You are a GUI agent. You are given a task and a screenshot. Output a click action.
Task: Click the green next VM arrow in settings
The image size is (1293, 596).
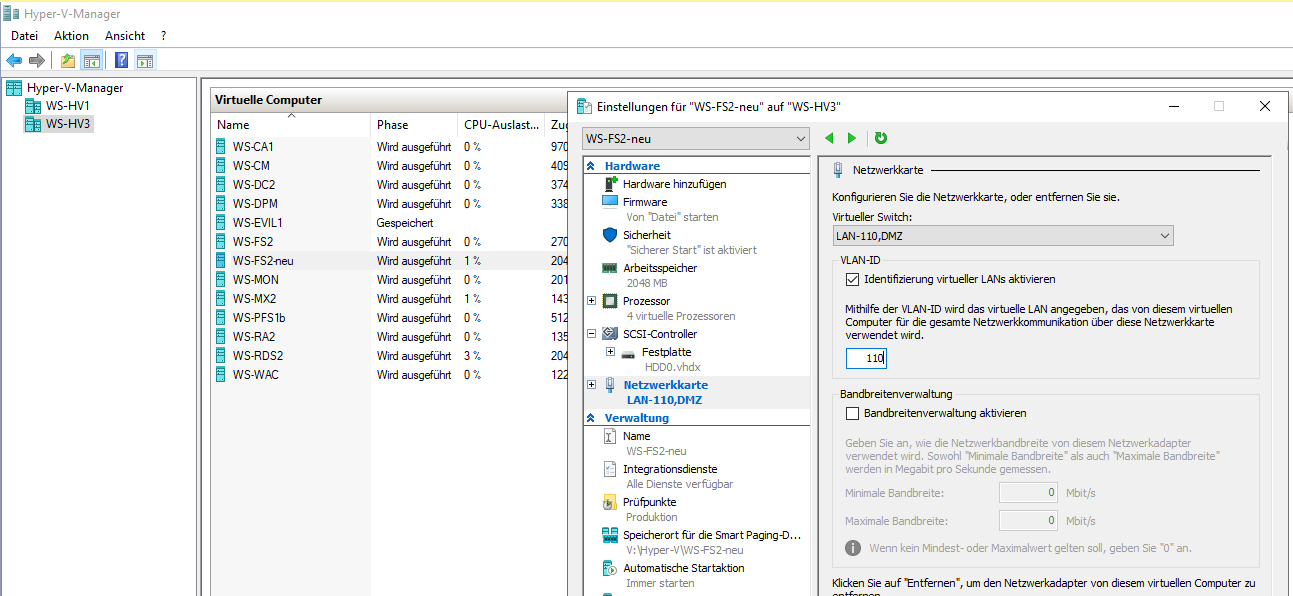click(x=852, y=138)
